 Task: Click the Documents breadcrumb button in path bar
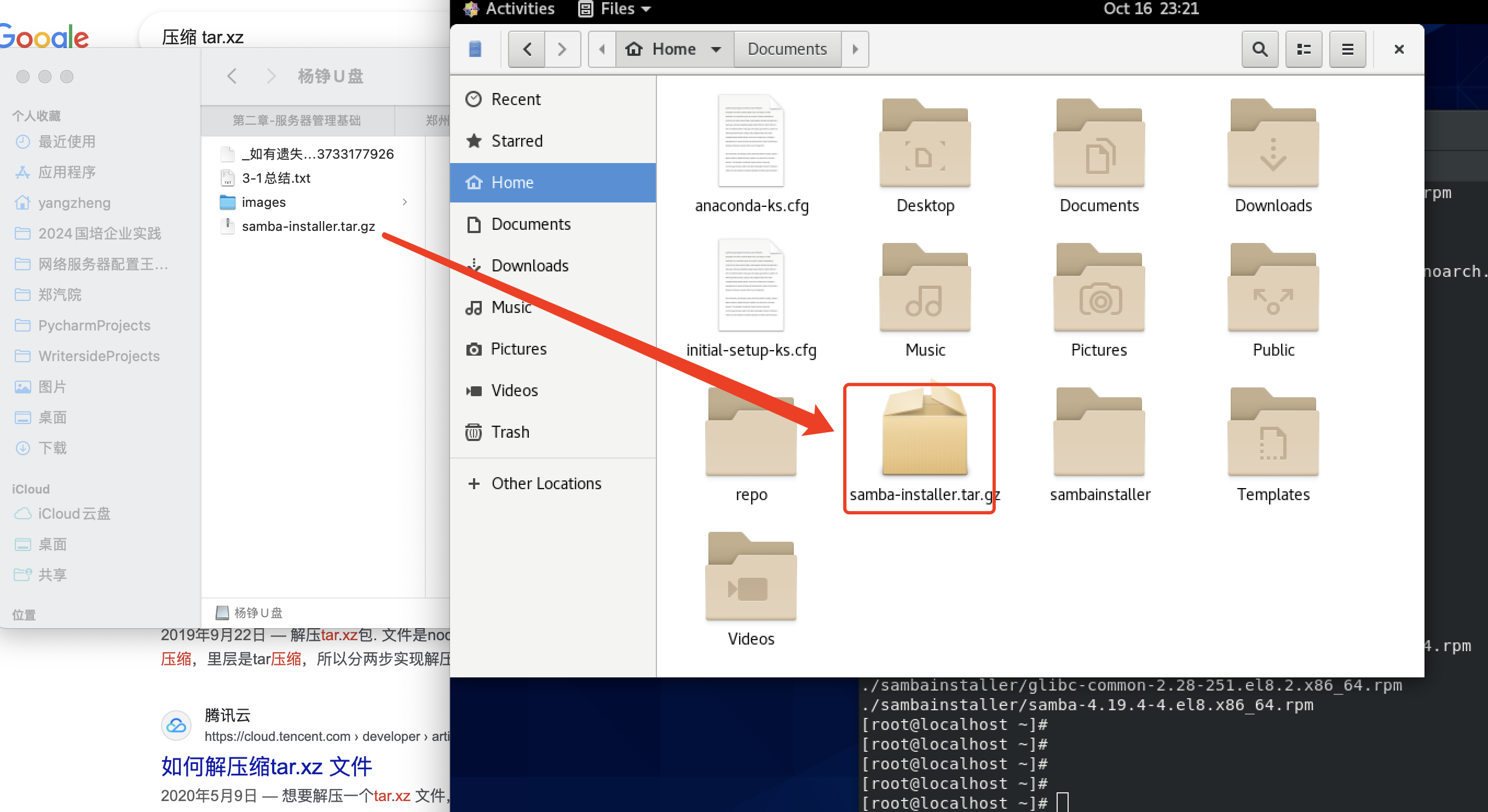(787, 49)
